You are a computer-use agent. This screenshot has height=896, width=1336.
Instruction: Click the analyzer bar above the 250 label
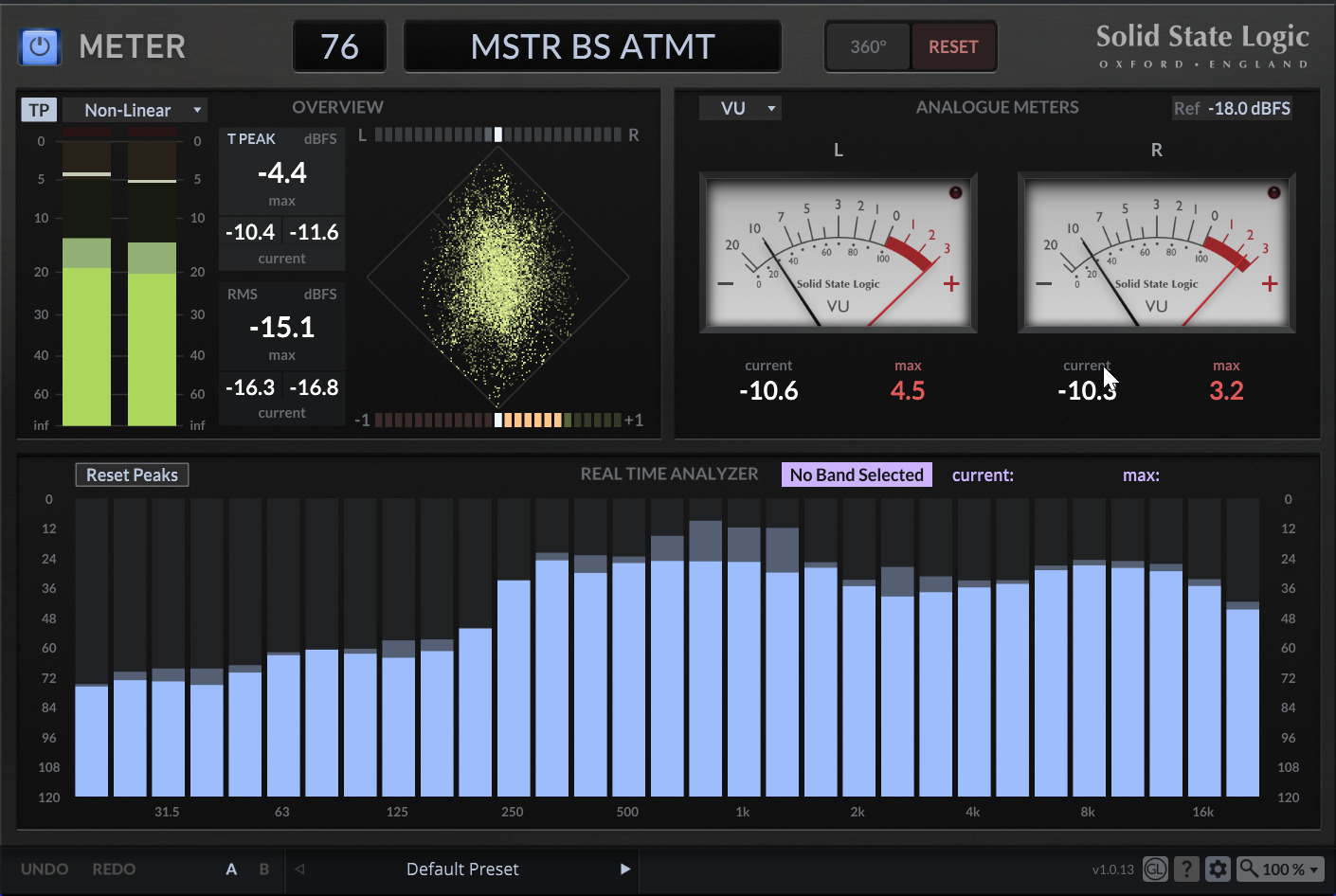514,689
